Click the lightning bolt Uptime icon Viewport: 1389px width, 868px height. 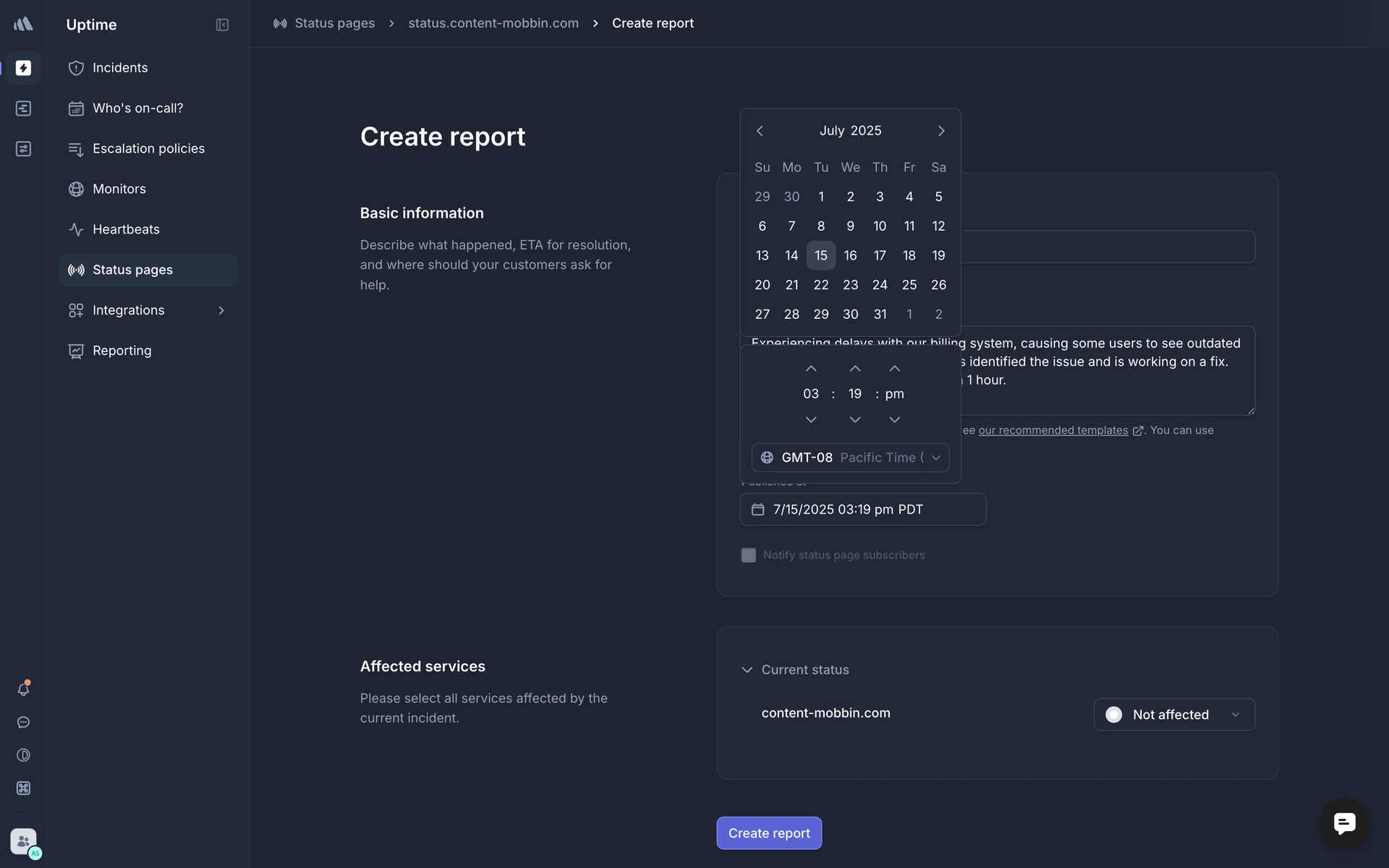[23, 68]
